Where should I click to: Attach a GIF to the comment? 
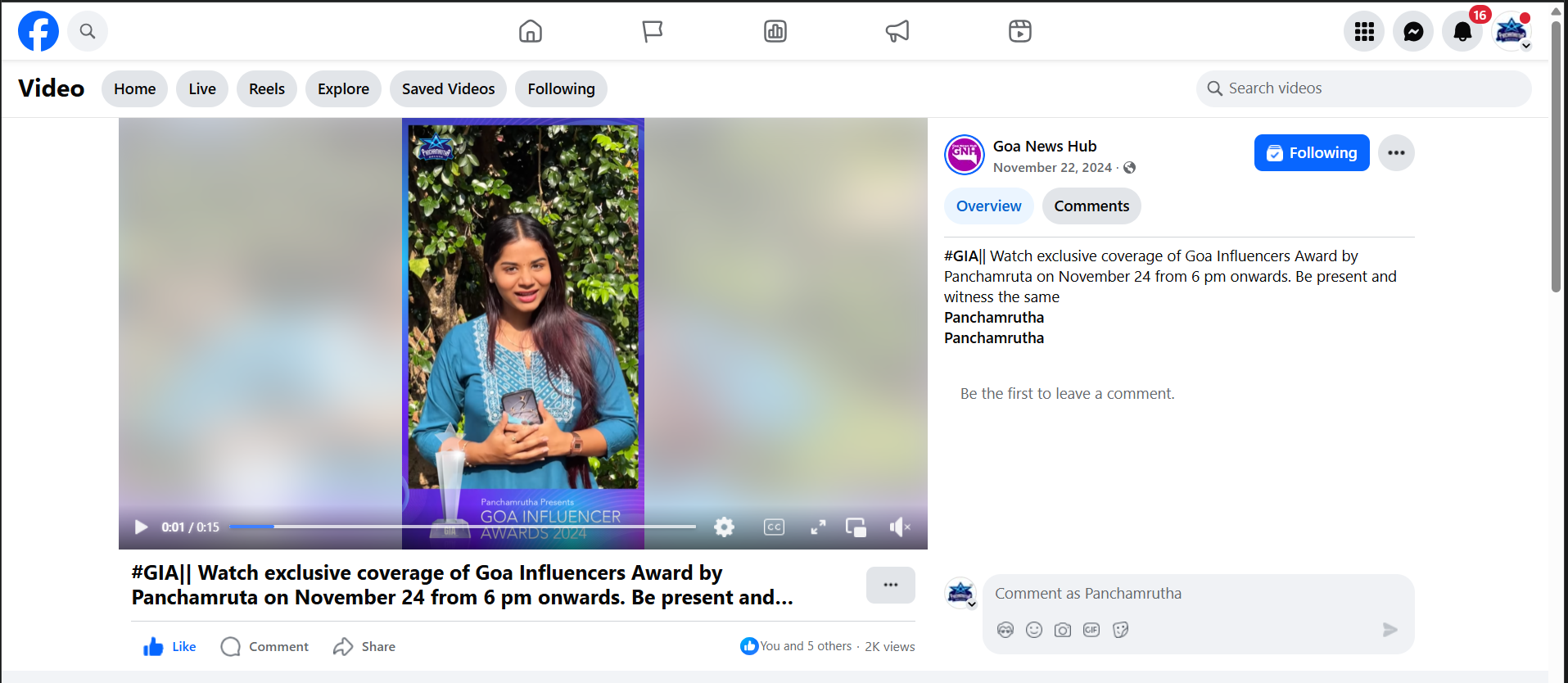point(1091,630)
